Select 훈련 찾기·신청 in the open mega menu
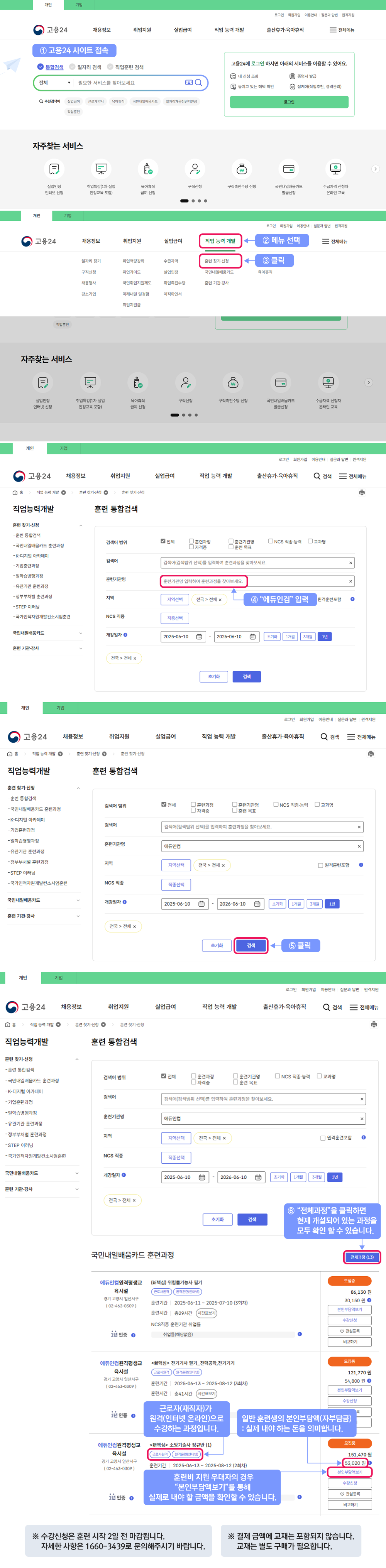Screen dimensions: 386x1568 coord(217,261)
